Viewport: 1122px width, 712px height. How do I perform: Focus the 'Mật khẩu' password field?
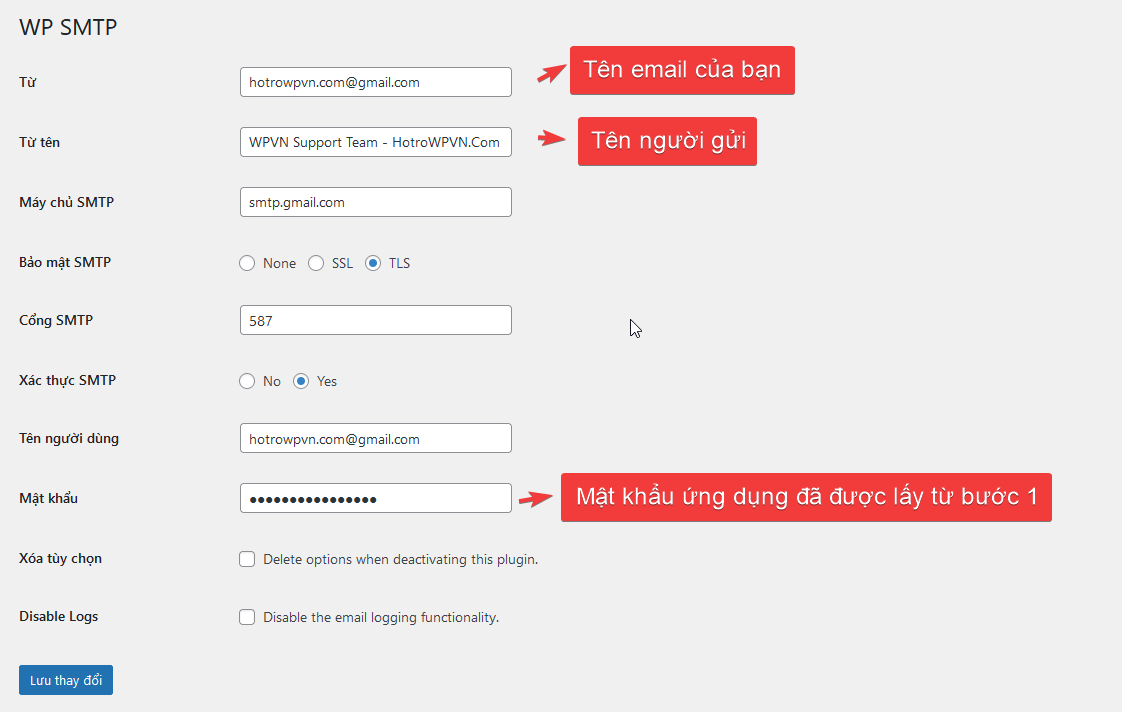pos(375,498)
